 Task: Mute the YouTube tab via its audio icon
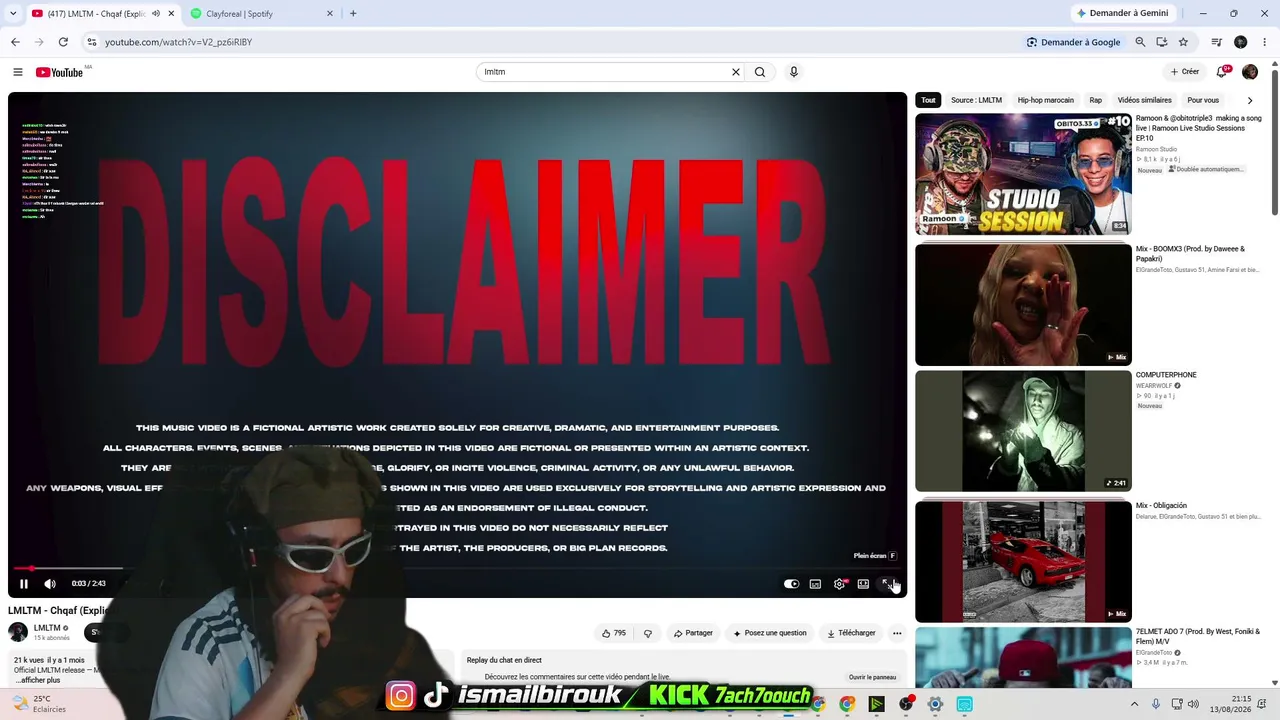[x=156, y=14]
